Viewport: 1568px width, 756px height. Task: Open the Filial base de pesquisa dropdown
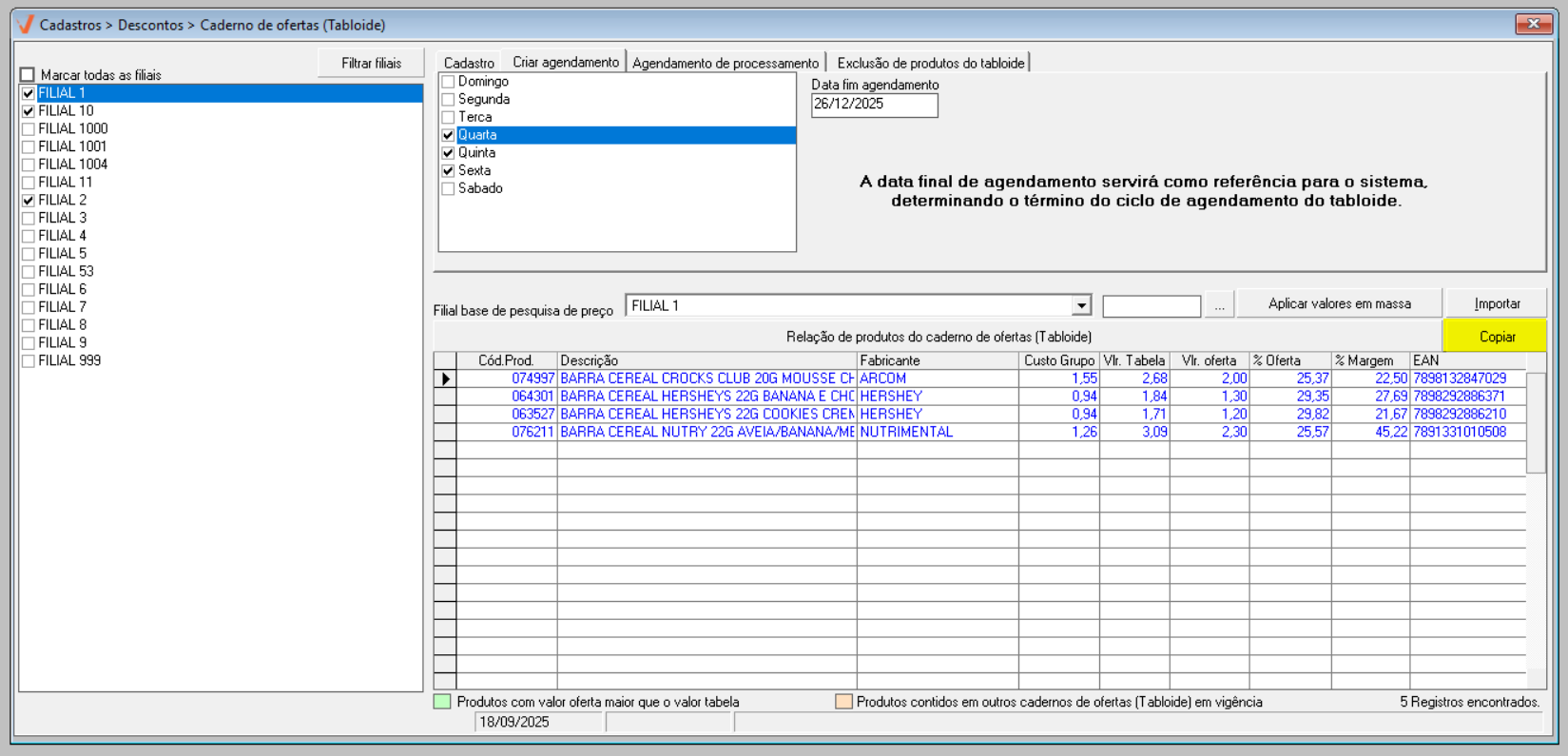[x=1081, y=305]
